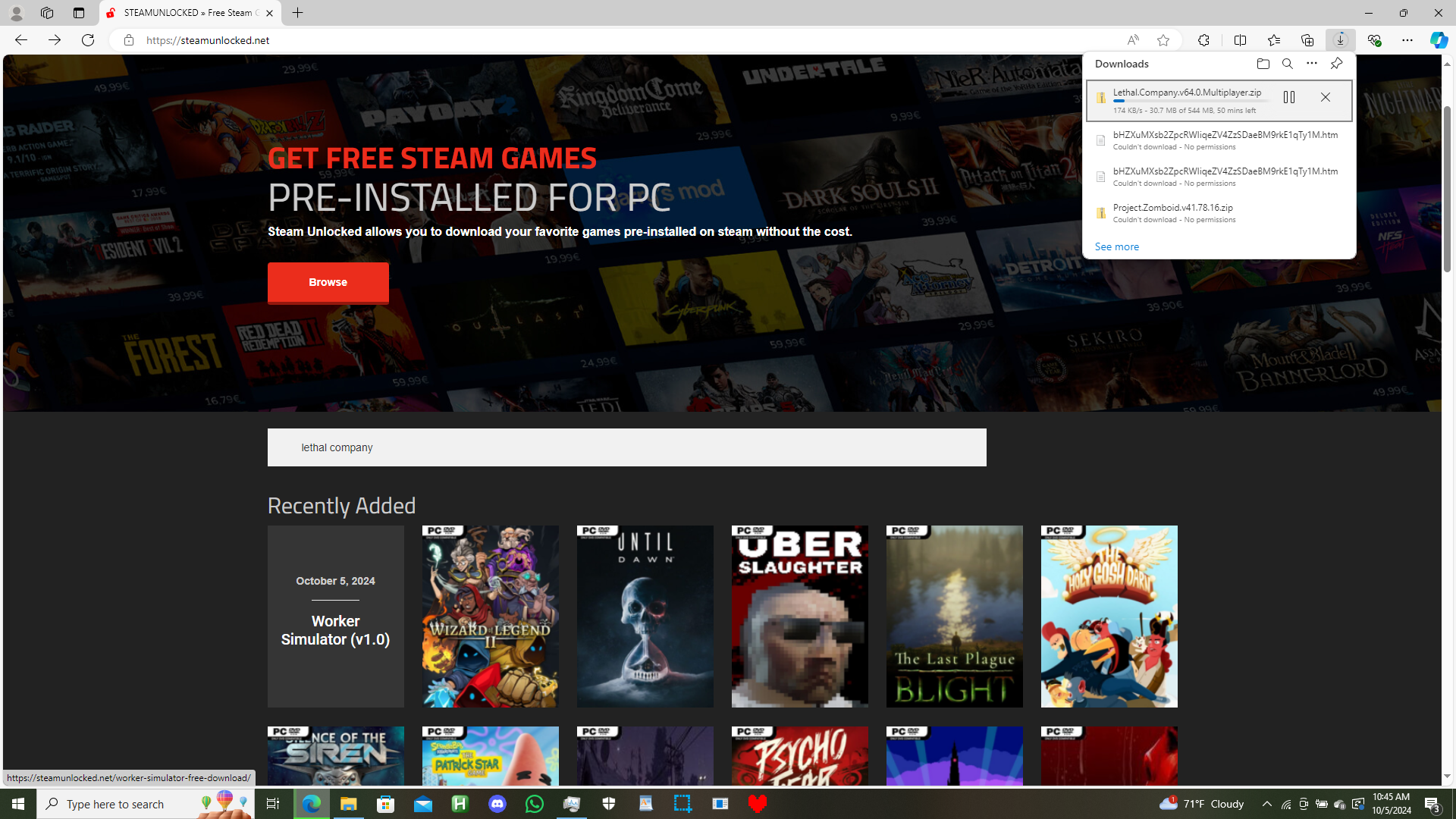Open Edge Settings and more menu
This screenshot has width=1456, height=819.
pos(1407,40)
